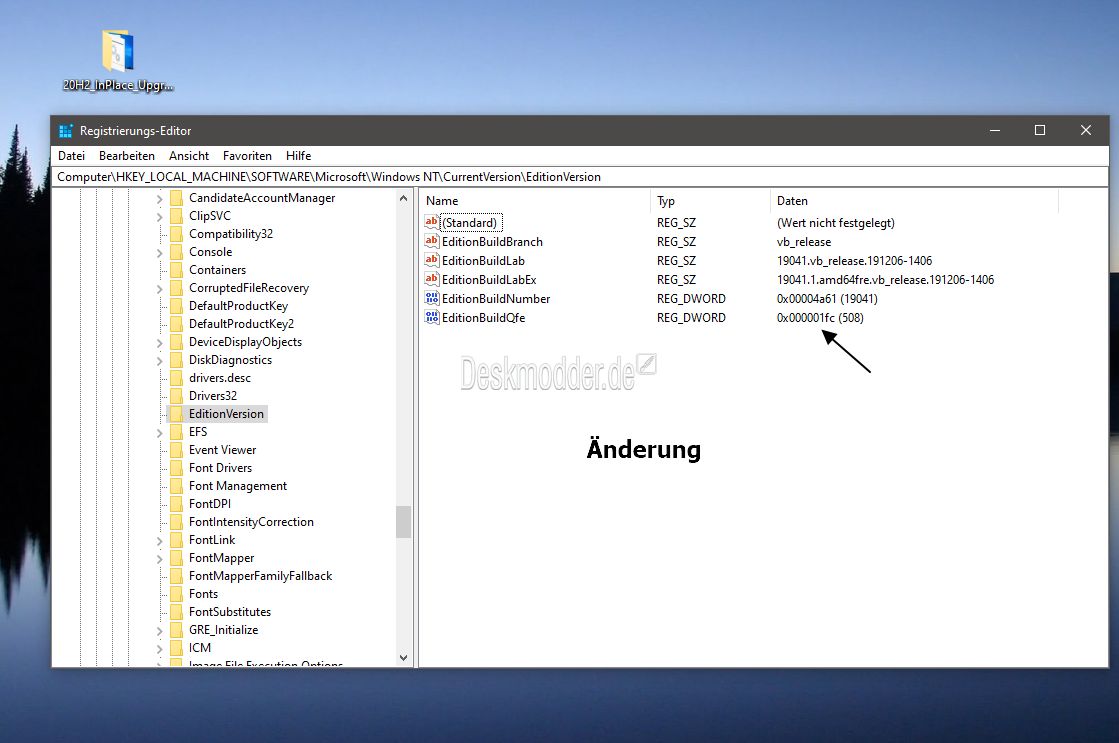Open the Hilfe menu
The image size is (1119, 743).
coord(298,156)
